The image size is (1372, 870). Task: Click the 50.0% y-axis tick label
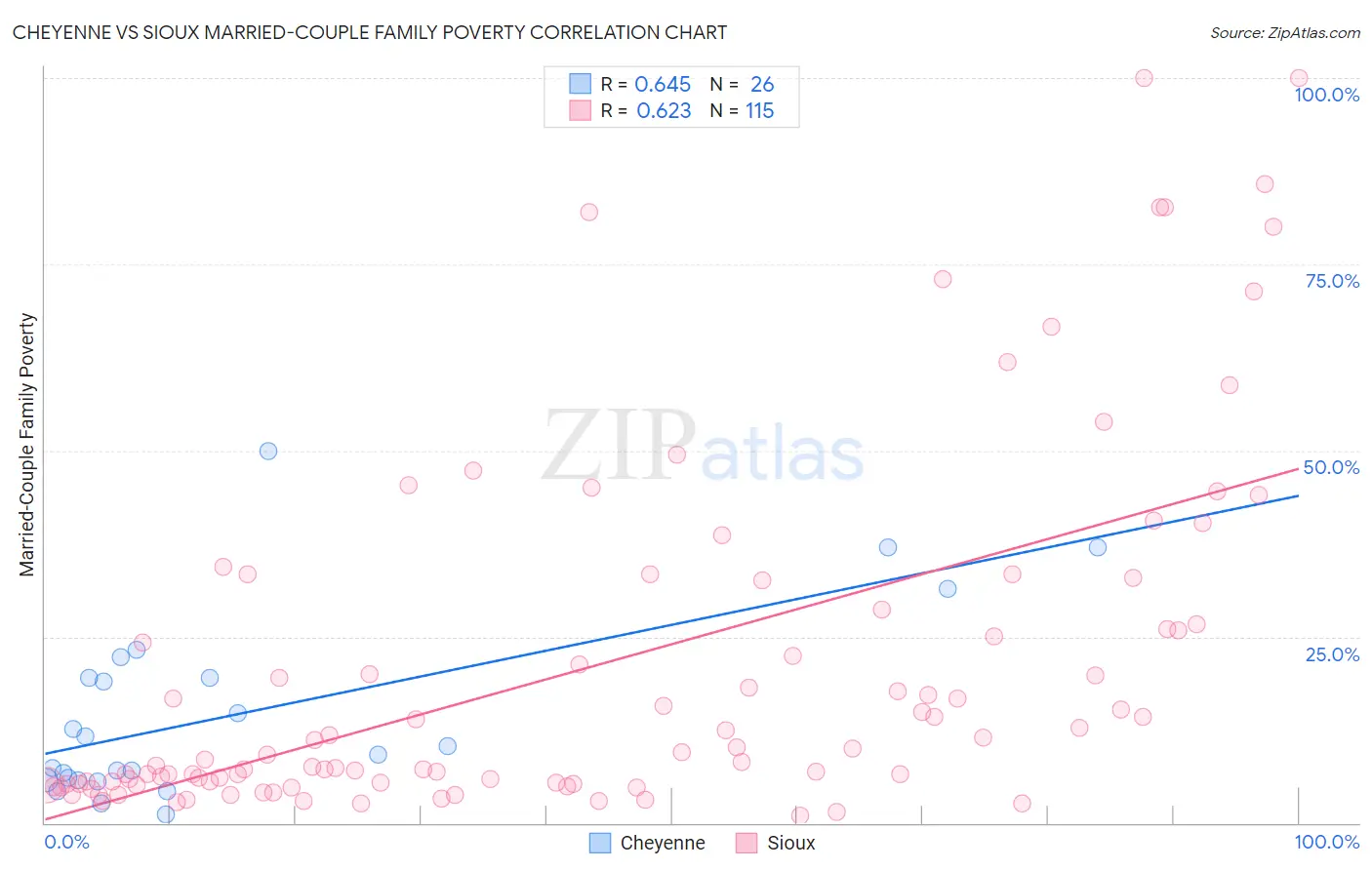(x=1331, y=467)
